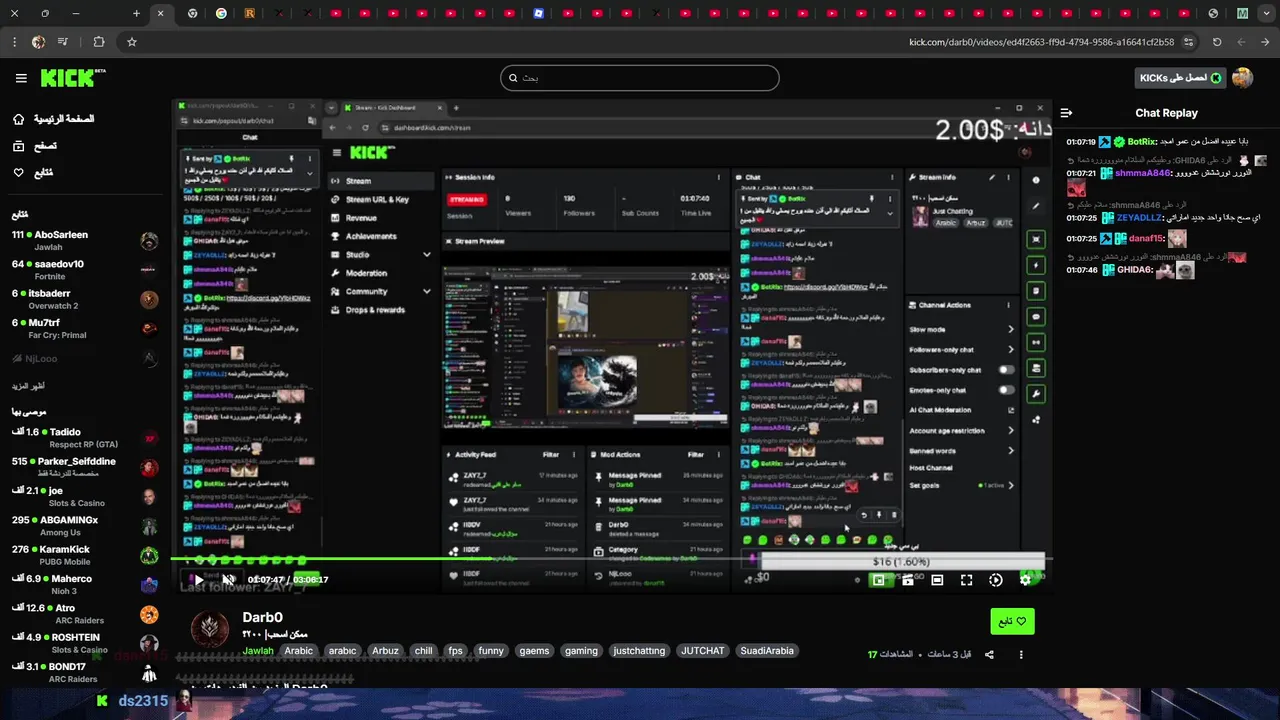Open Maherco Nioh 3 channel

pyautogui.click(x=85, y=584)
